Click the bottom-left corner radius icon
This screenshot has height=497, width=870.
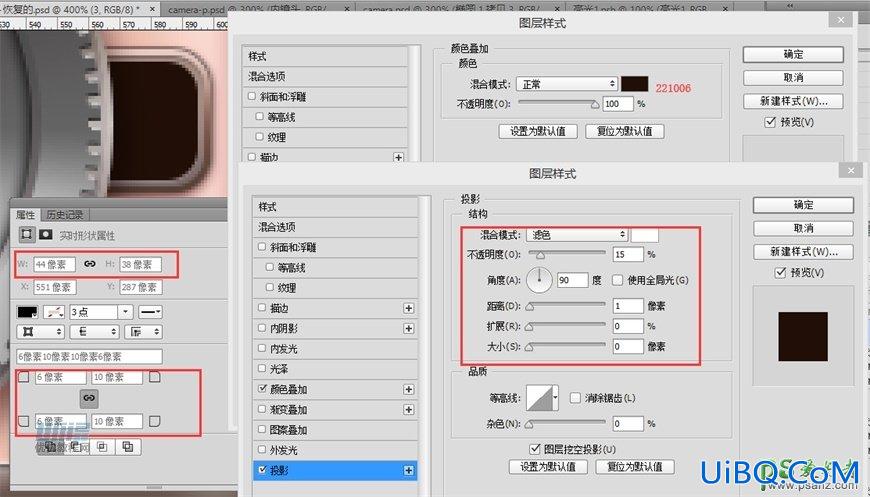(x=24, y=422)
